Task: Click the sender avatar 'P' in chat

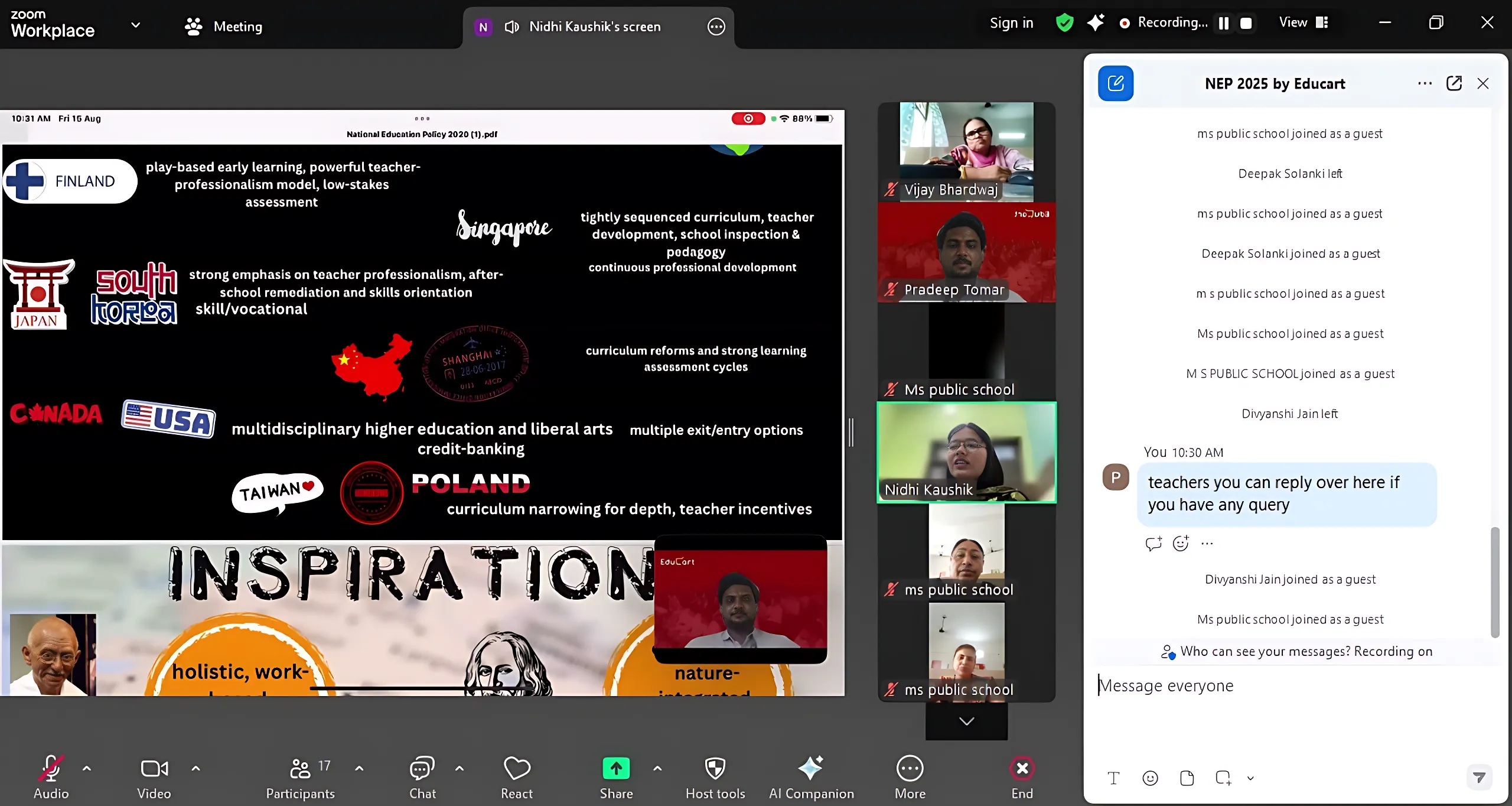Action: [x=1116, y=477]
